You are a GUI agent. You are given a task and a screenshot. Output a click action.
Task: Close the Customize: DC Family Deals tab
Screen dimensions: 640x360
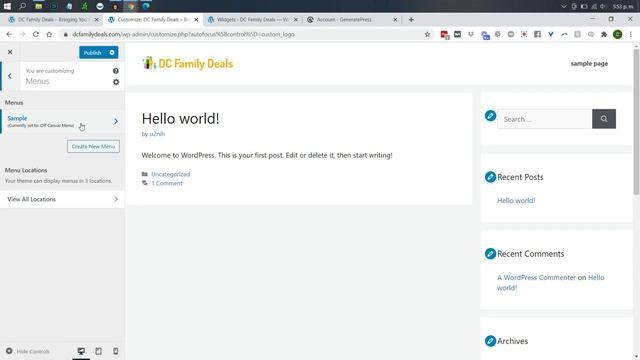coord(196,19)
